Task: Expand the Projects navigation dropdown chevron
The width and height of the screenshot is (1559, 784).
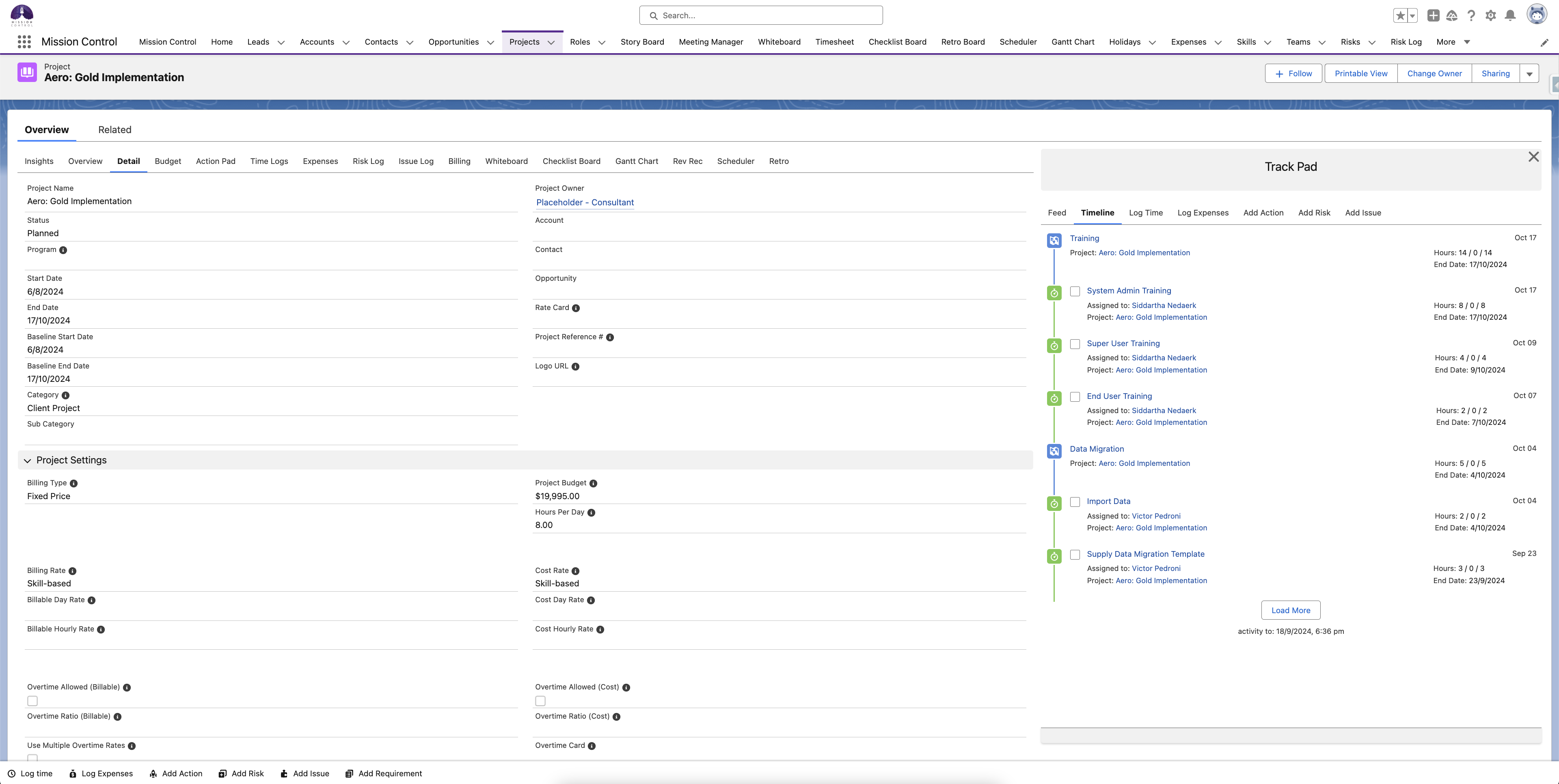Action: [551, 42]
